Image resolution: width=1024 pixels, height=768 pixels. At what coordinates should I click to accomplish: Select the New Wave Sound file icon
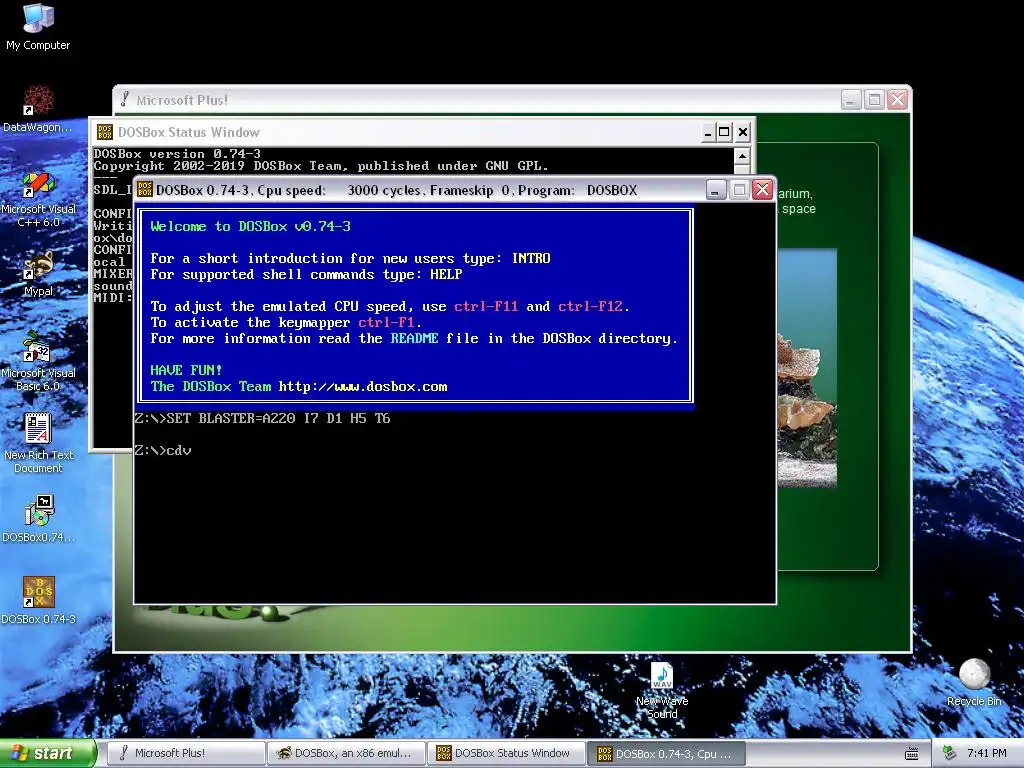pyautogui.click(x=662, y=691)
